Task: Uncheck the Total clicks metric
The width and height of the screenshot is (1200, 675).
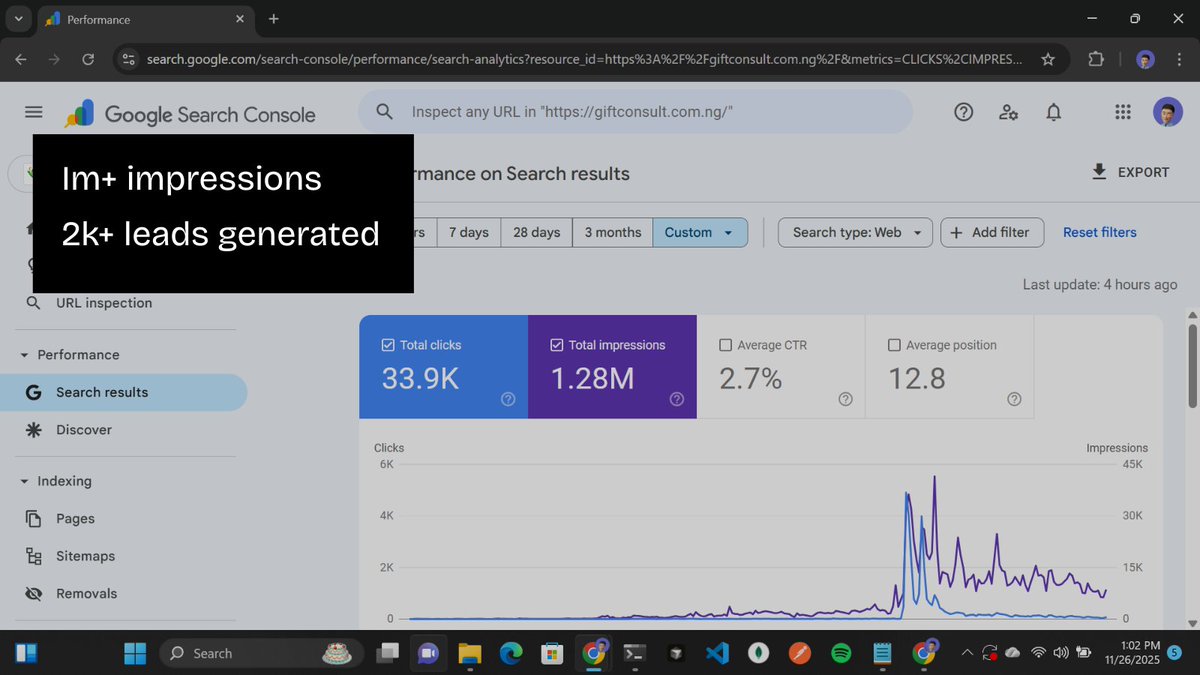Action: [389, 344]
